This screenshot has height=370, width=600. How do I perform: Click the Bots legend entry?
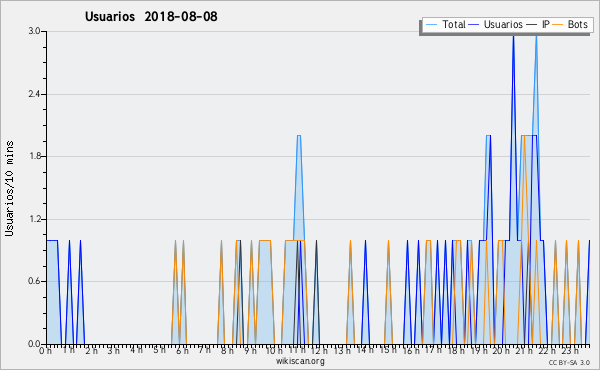pos(571,24)
